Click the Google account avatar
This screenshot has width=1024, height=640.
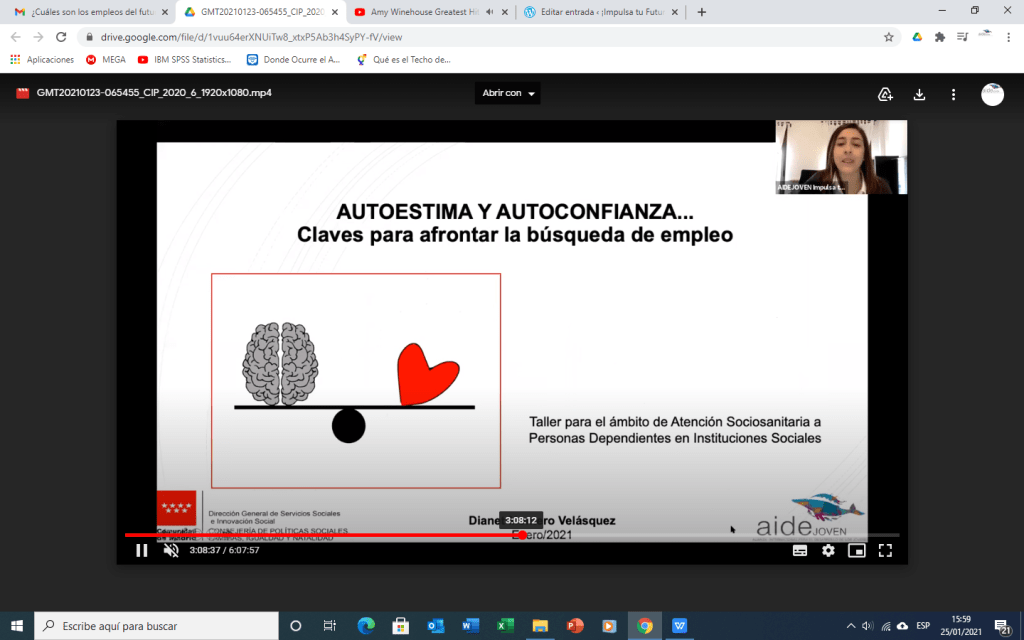(x=992, y=94)
